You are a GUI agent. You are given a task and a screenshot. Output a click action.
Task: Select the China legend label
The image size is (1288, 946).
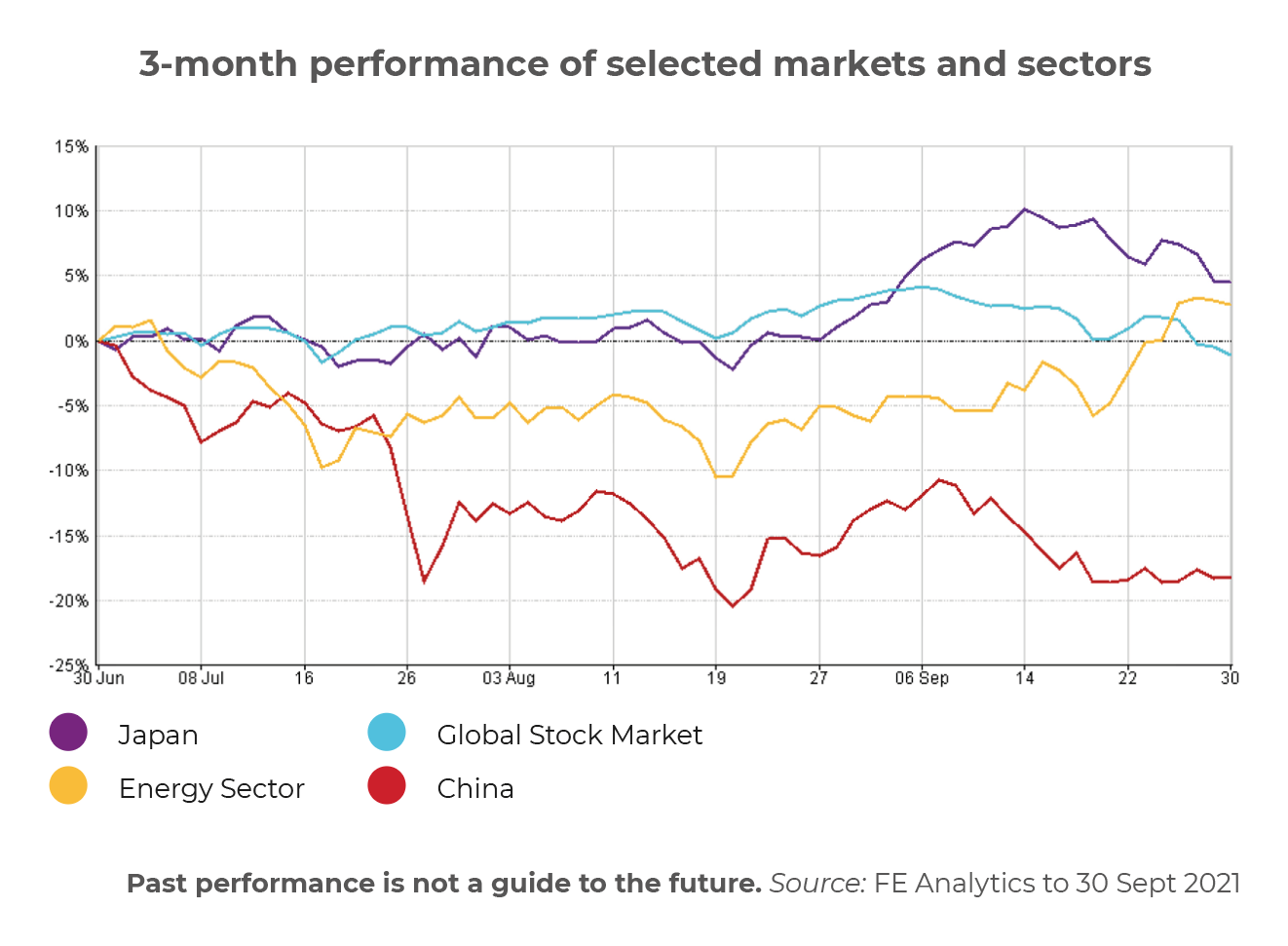click(x=475, y=788)
